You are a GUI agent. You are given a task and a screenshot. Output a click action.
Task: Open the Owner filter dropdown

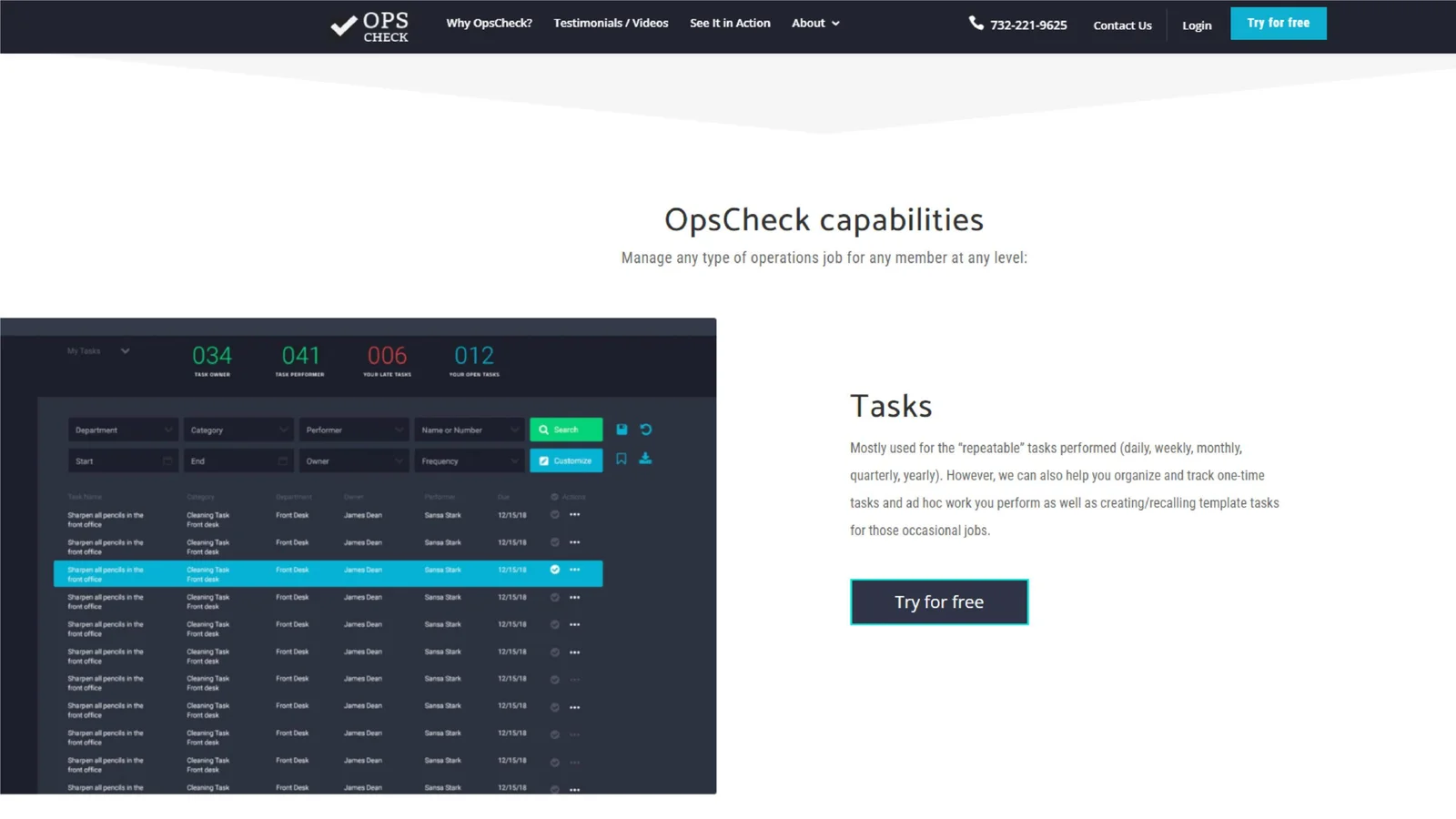tap(354, 460)
